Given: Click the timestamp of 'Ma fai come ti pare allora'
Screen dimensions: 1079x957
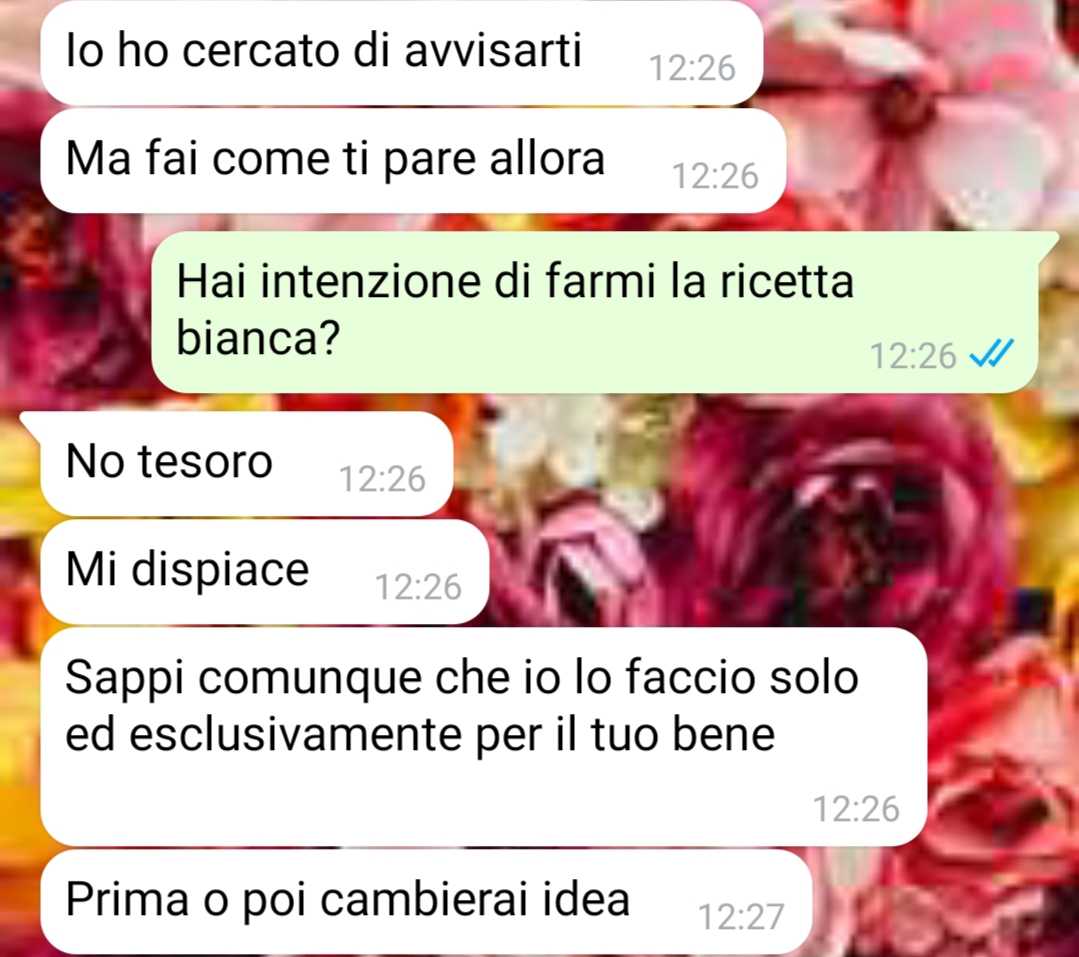Looking at the screenshot, I should coord(715,176).
